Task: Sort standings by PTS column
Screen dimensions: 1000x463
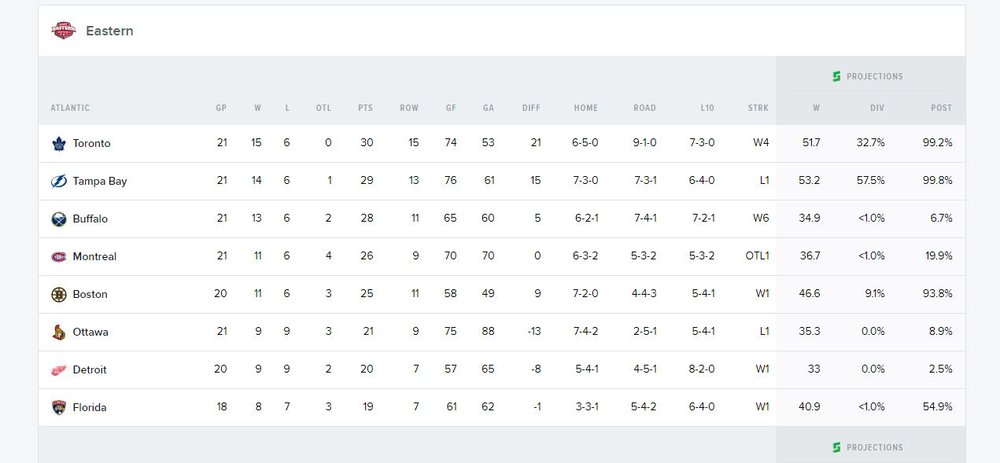Action: (x=365, y=108)
